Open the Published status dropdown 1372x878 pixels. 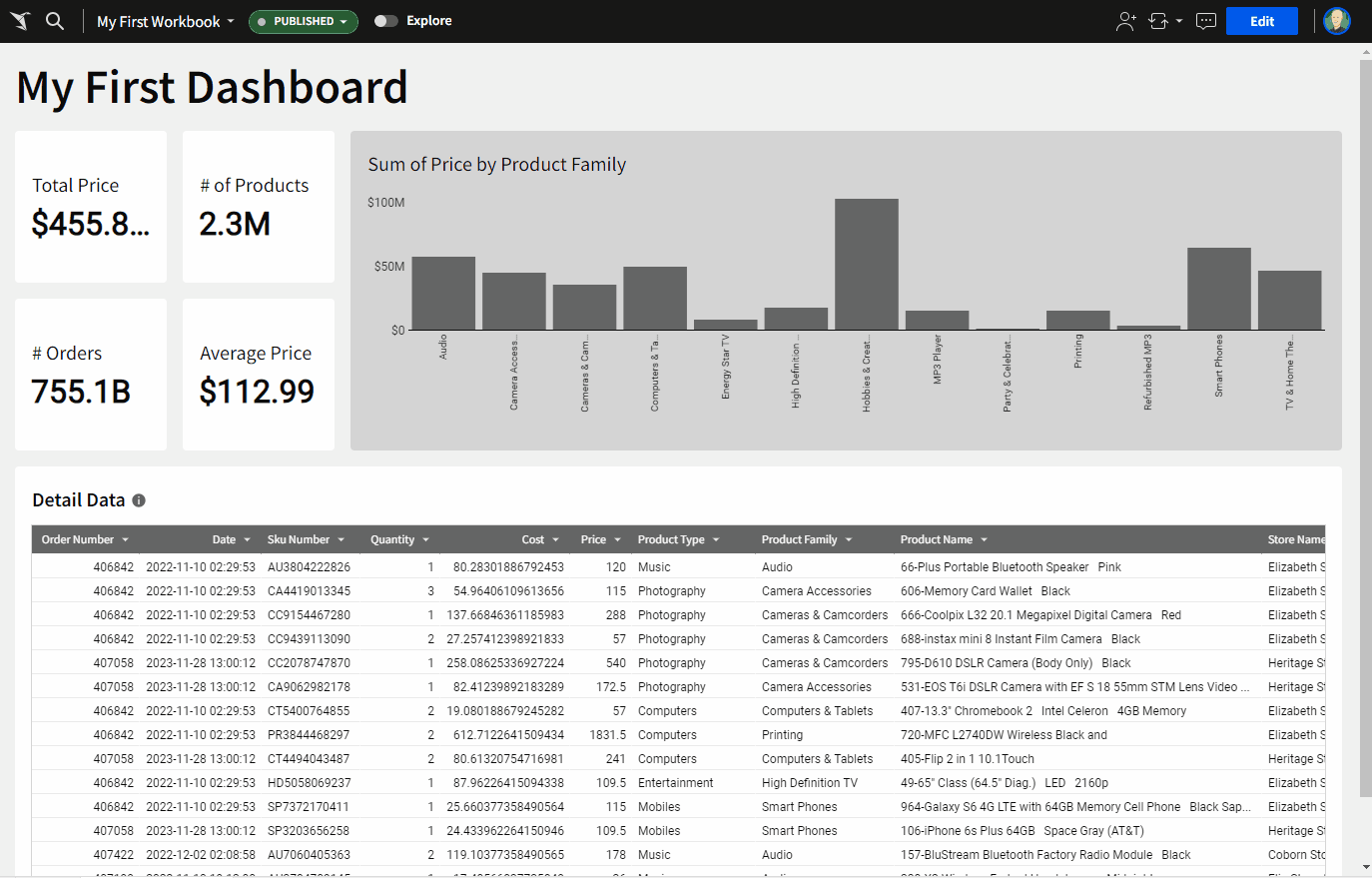(x=304, y=21)
